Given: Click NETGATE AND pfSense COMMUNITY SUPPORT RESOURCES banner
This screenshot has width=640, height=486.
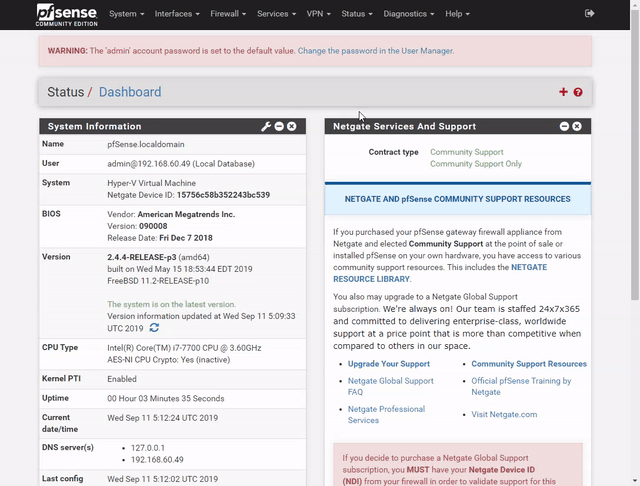Looking at the screenshot, I should (458, 199).
